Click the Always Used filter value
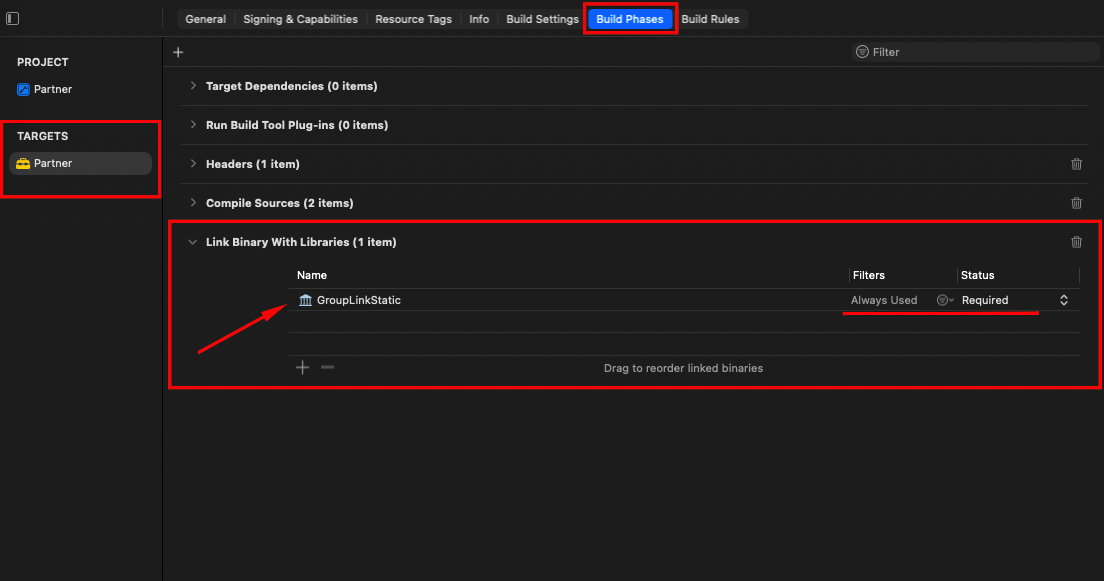The width and height of the screenshot is (1104, 581). point(884,300)
